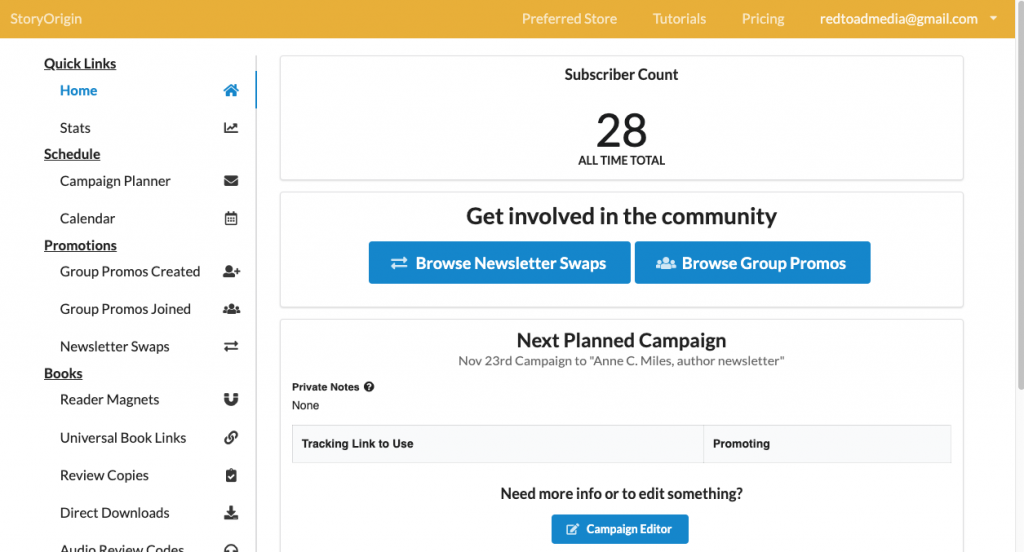
Task: Click the Reader Magnets magnet icon
Action: point(231,399)
